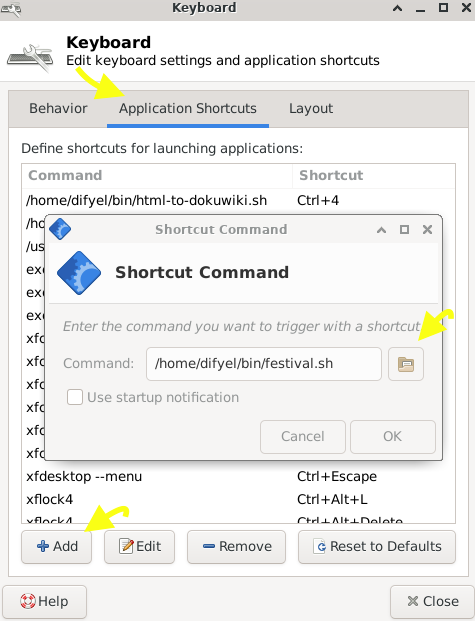Click Reset to Defaults button
The width and height of the screenshot is (475, 621).
tap(377, 547)
